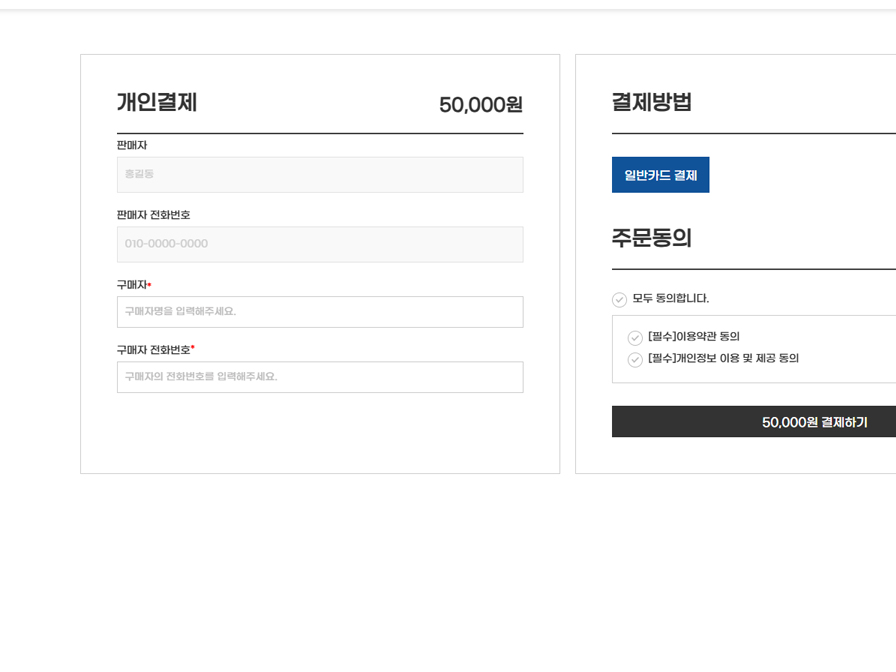Click the 50,000원 price display text

[479, 103]
